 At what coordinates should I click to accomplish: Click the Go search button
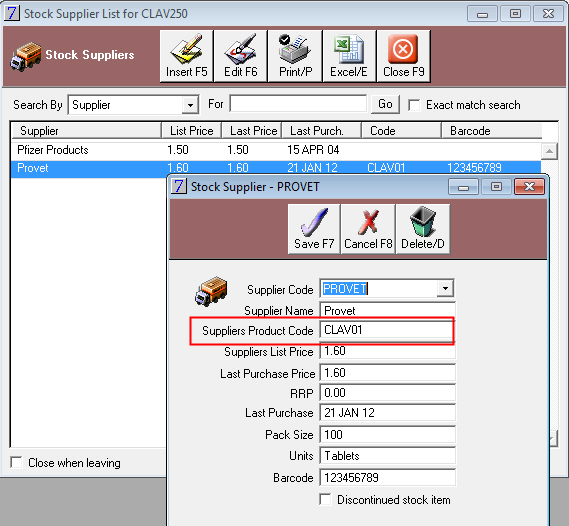pyautogui.click(x=385, y=104)
